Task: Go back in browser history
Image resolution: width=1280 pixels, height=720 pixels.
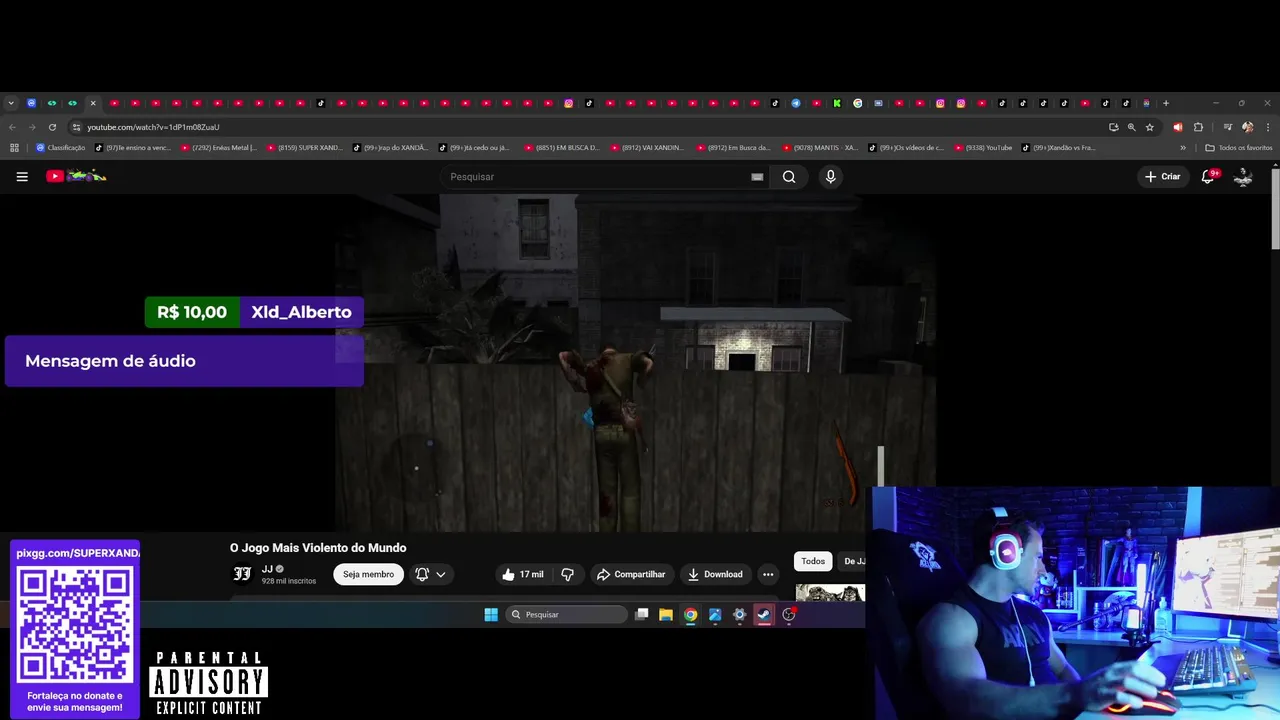Action: click(x=12, y=127)
